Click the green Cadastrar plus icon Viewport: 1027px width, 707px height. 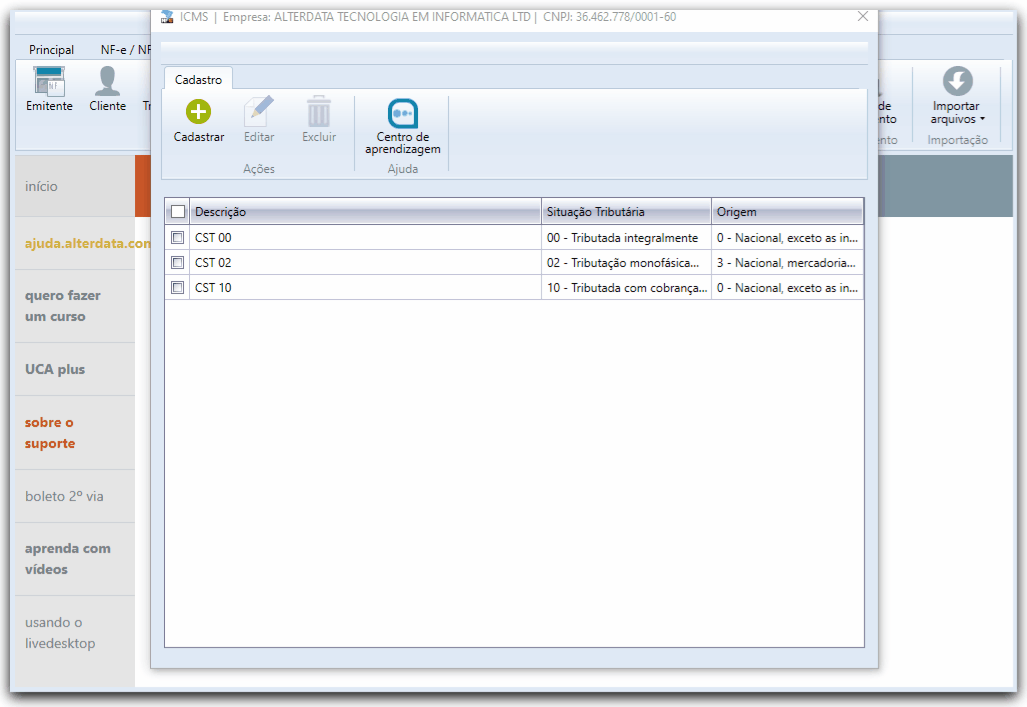[x=198, y=112]
